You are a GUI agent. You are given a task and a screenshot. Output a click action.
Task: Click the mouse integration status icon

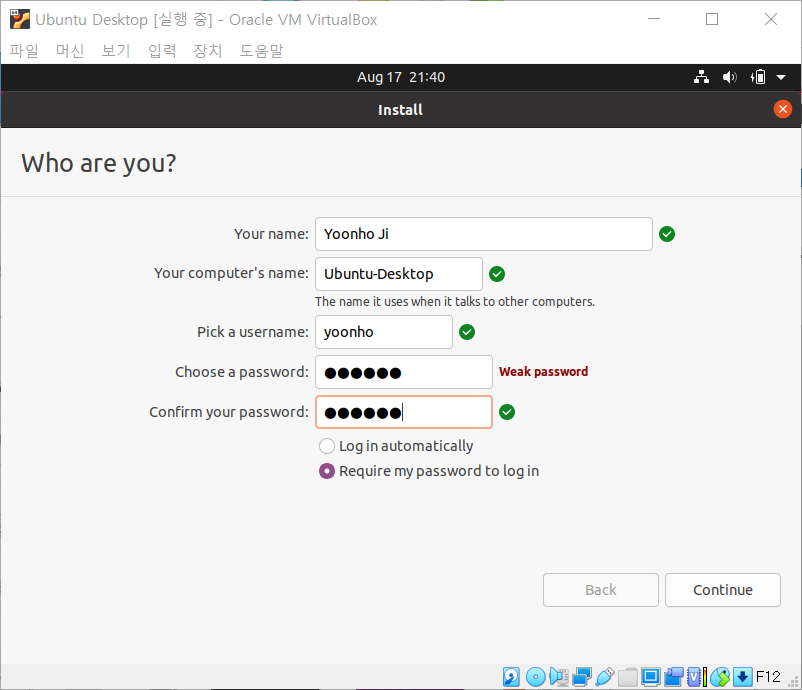720,677
